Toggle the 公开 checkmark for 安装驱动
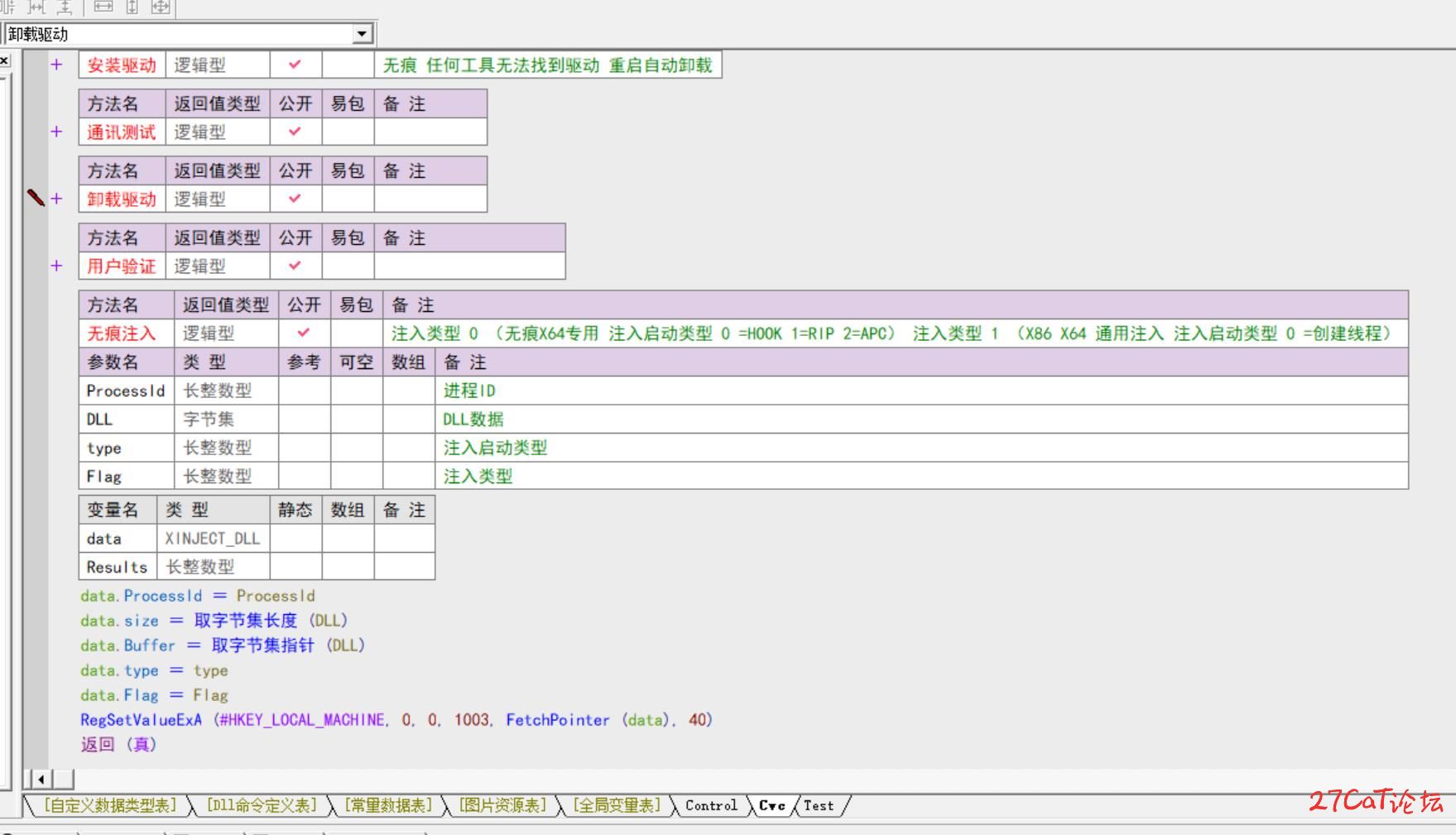The width and height of the screenshot is (1456, 835). click(x=296, y=65)
